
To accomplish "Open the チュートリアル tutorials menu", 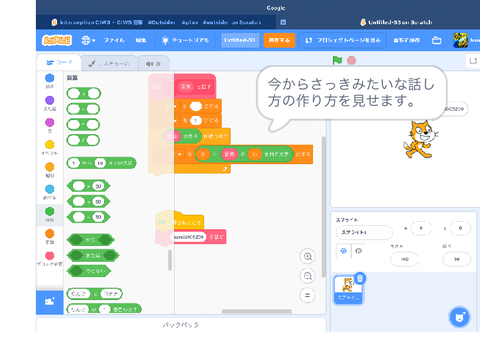I will (185, 40).
